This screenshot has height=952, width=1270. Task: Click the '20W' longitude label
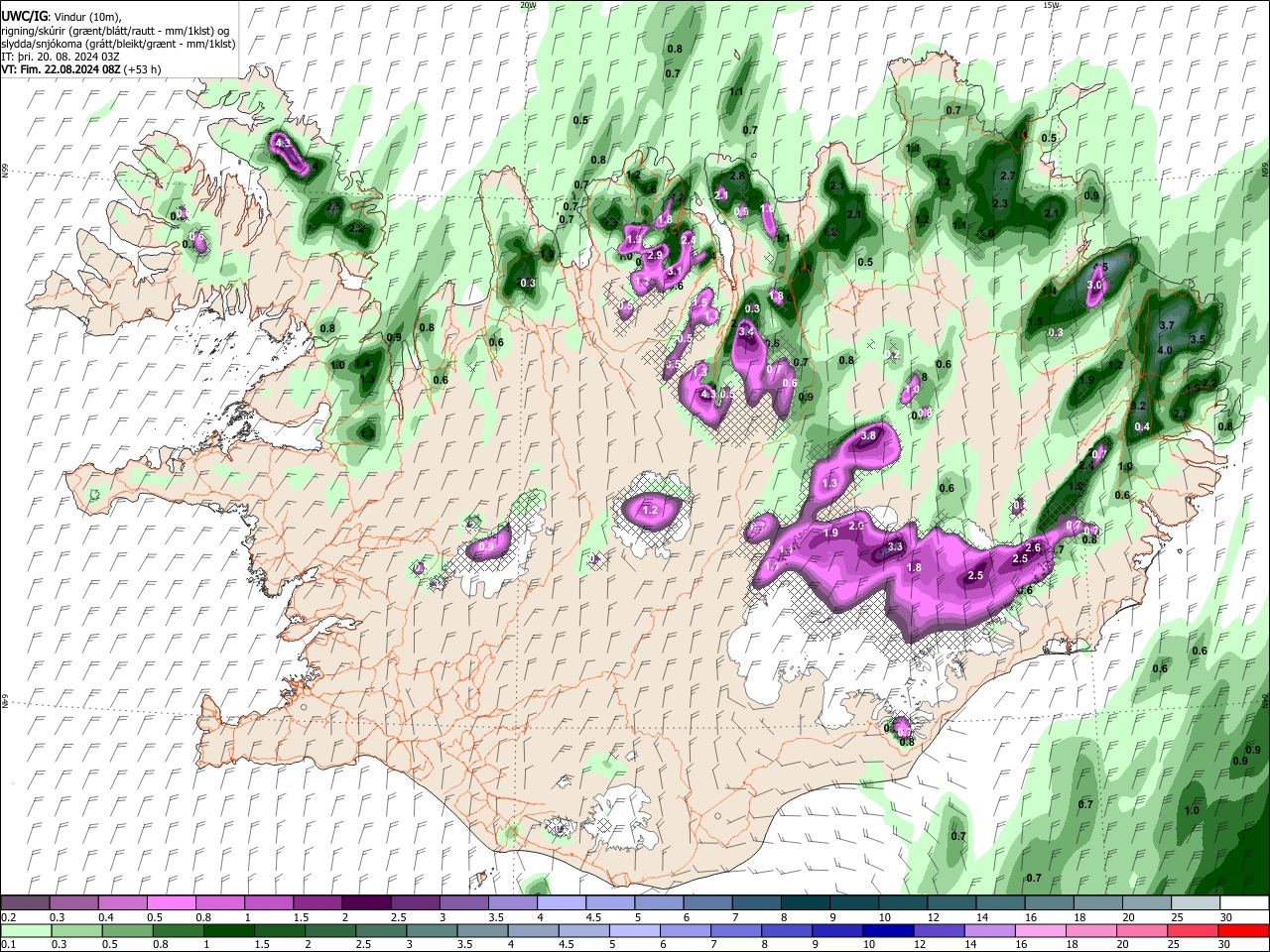[528, 5]
